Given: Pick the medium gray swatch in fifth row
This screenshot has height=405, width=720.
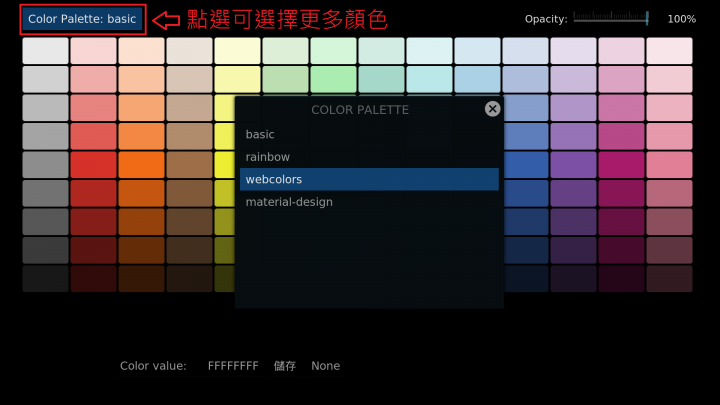Looking at the screenshot, I should point(45,164).
